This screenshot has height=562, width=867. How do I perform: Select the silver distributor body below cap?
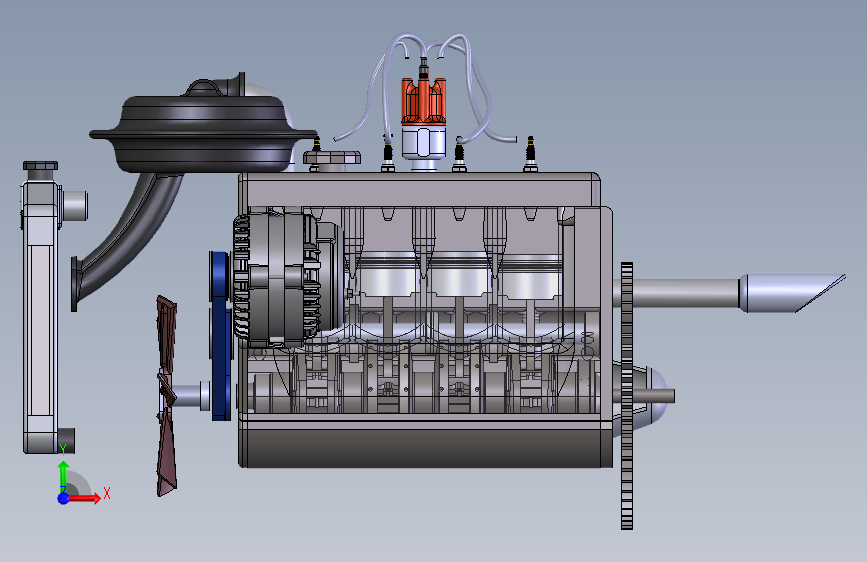point(424,141)
